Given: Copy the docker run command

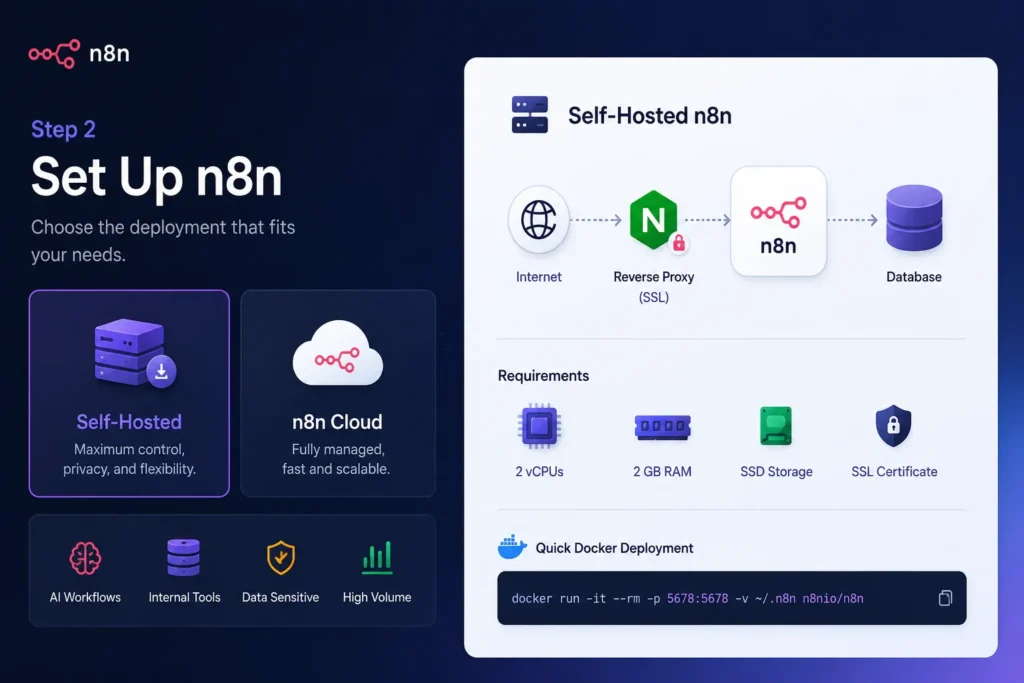Looking at the screenshot, I should [x=945, y=598].
